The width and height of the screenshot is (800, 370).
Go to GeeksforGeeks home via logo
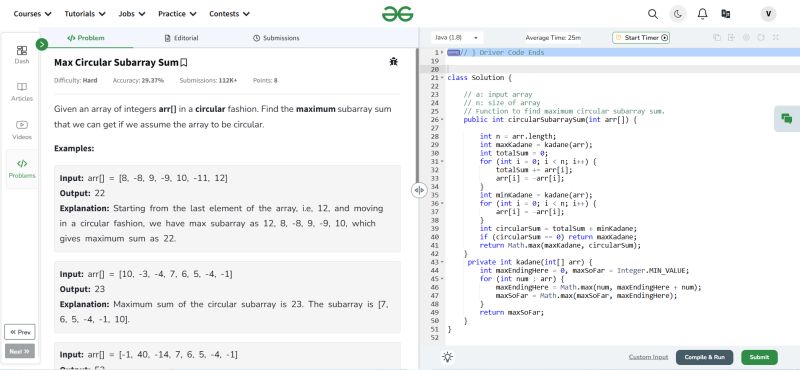tap(397, 14)
